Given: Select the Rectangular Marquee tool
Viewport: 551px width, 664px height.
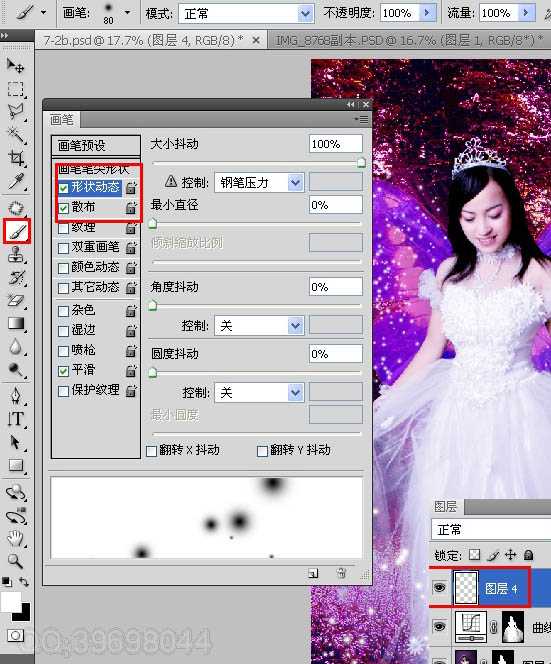Looking at the screenshot, I should pos(16,89).
